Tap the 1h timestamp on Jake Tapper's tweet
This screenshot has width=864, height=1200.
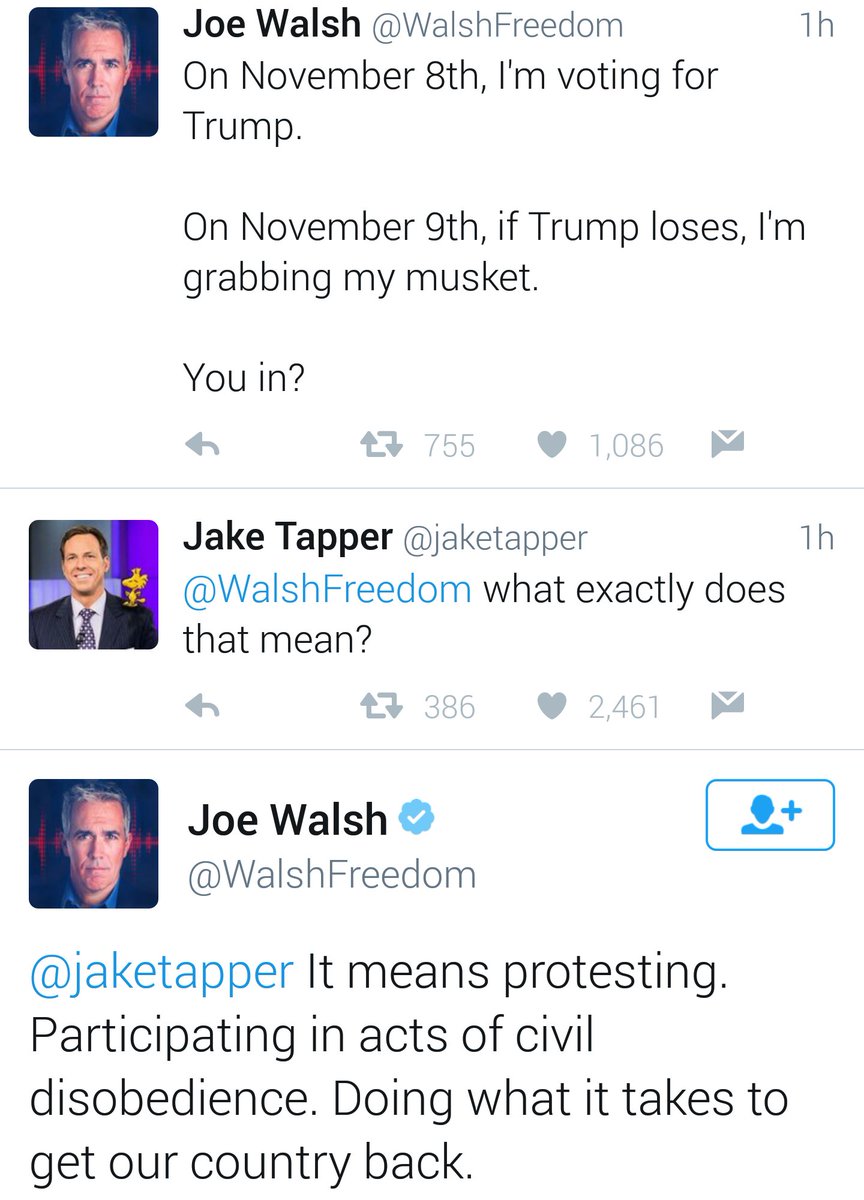click(x=816, y=538)
